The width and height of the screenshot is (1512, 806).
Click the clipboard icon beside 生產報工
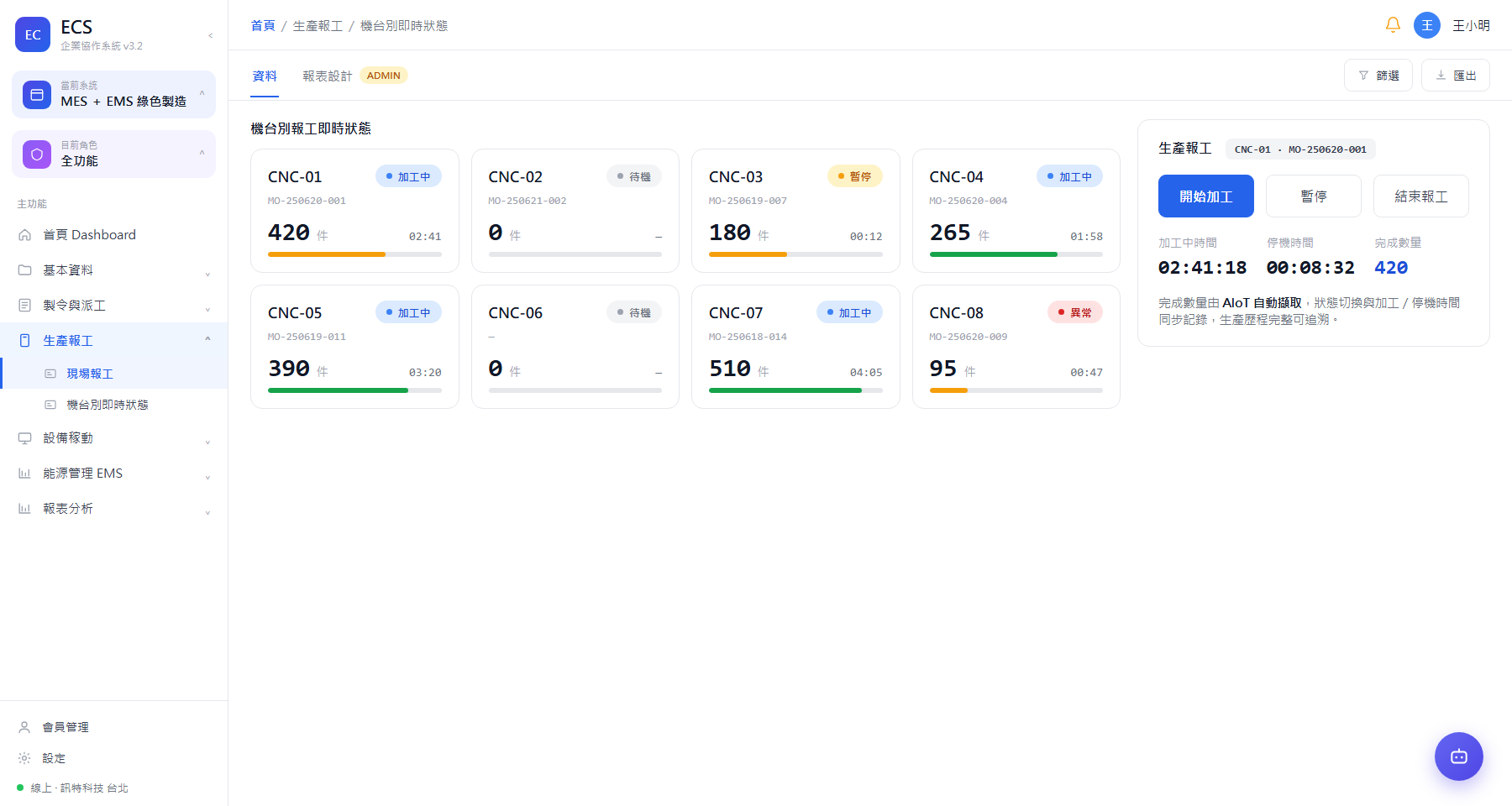[25, 341]
